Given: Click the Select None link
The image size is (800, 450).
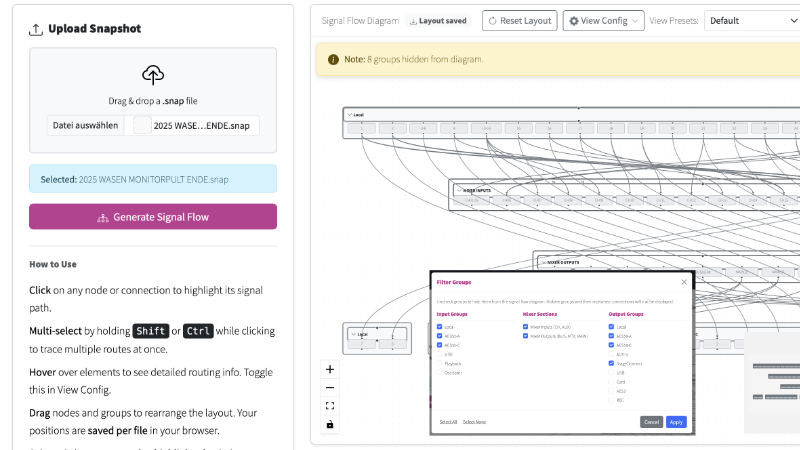Looking at the screenshot, I should [474, 422].
